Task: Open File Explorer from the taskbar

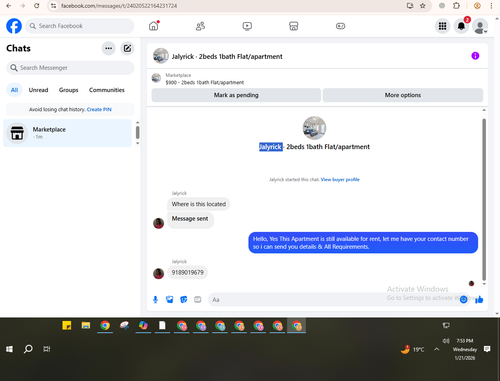Action: click(x=86, y=325)
